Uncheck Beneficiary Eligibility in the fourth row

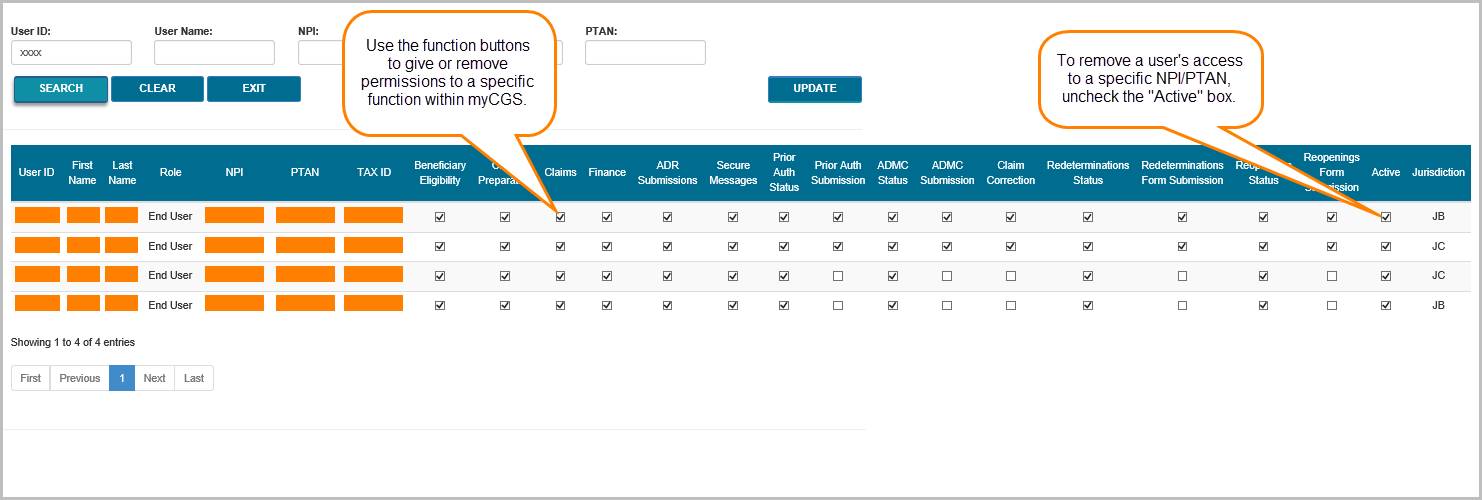point(439,306)
